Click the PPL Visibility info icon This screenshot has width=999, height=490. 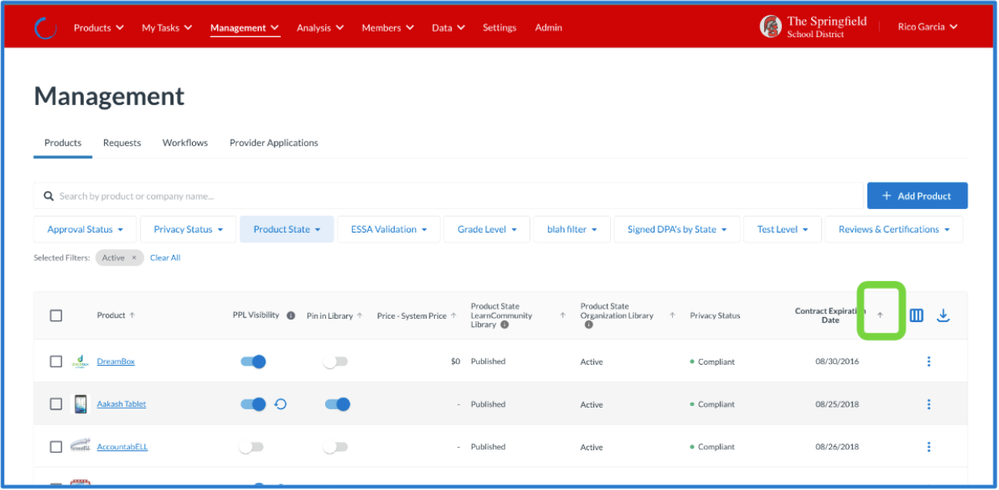(291, 316)
